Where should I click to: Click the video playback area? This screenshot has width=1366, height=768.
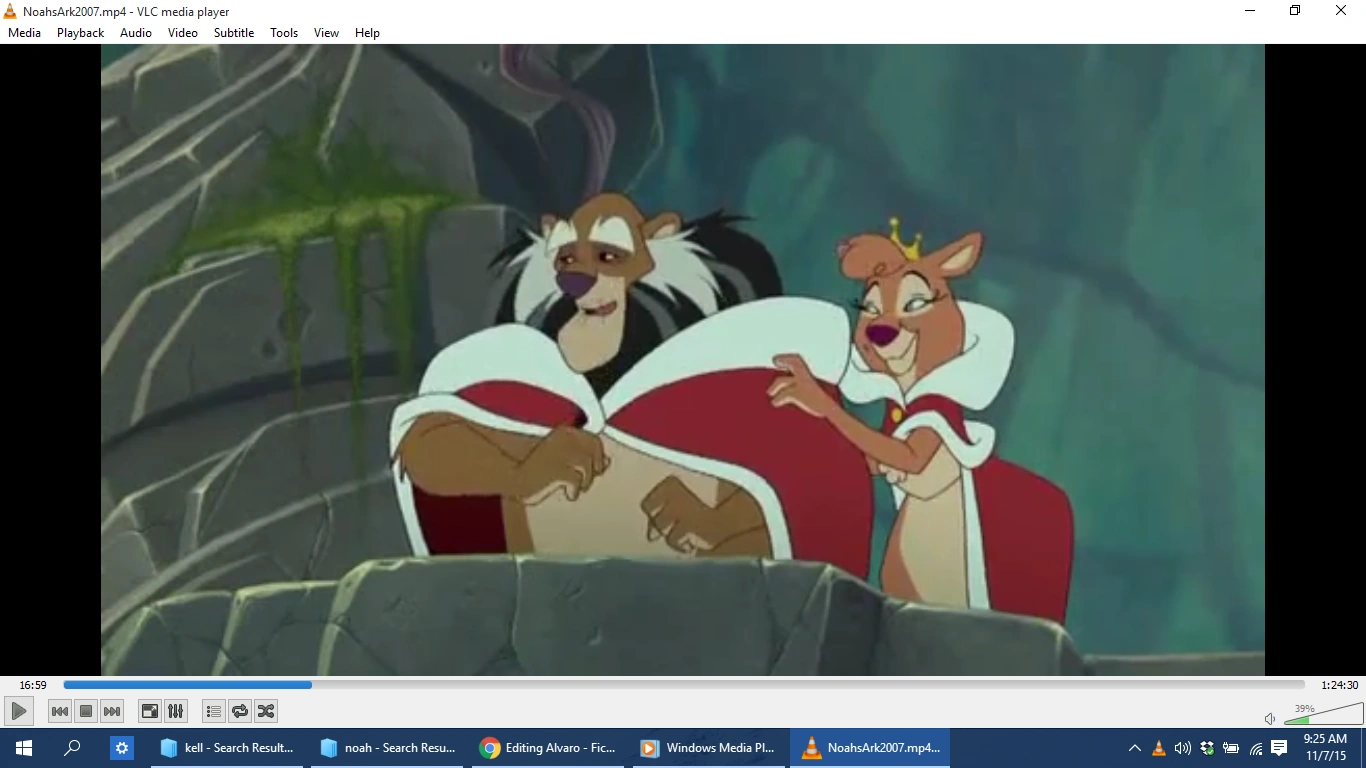click(x=683, y=360)
